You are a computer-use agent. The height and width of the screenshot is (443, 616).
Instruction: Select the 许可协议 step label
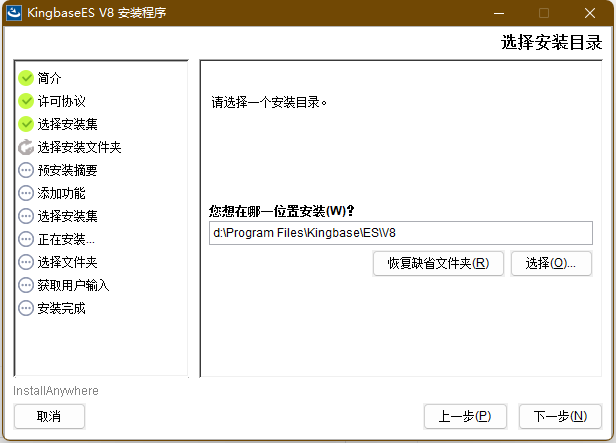[x=62, y=101]
